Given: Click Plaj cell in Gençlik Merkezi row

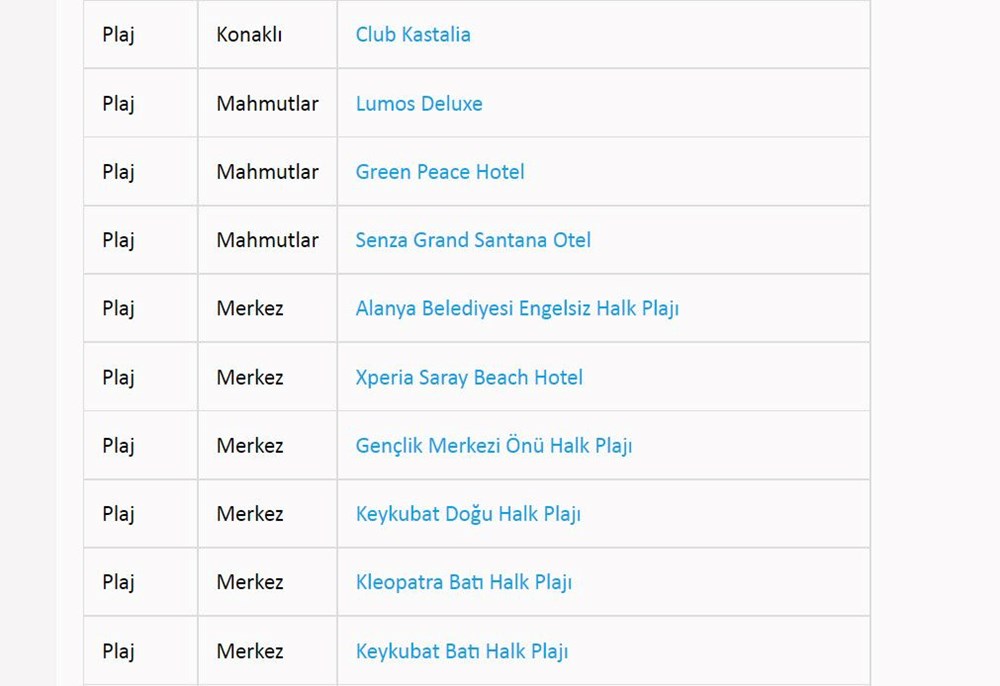Looking at the screenshot, I should (118, 446).
